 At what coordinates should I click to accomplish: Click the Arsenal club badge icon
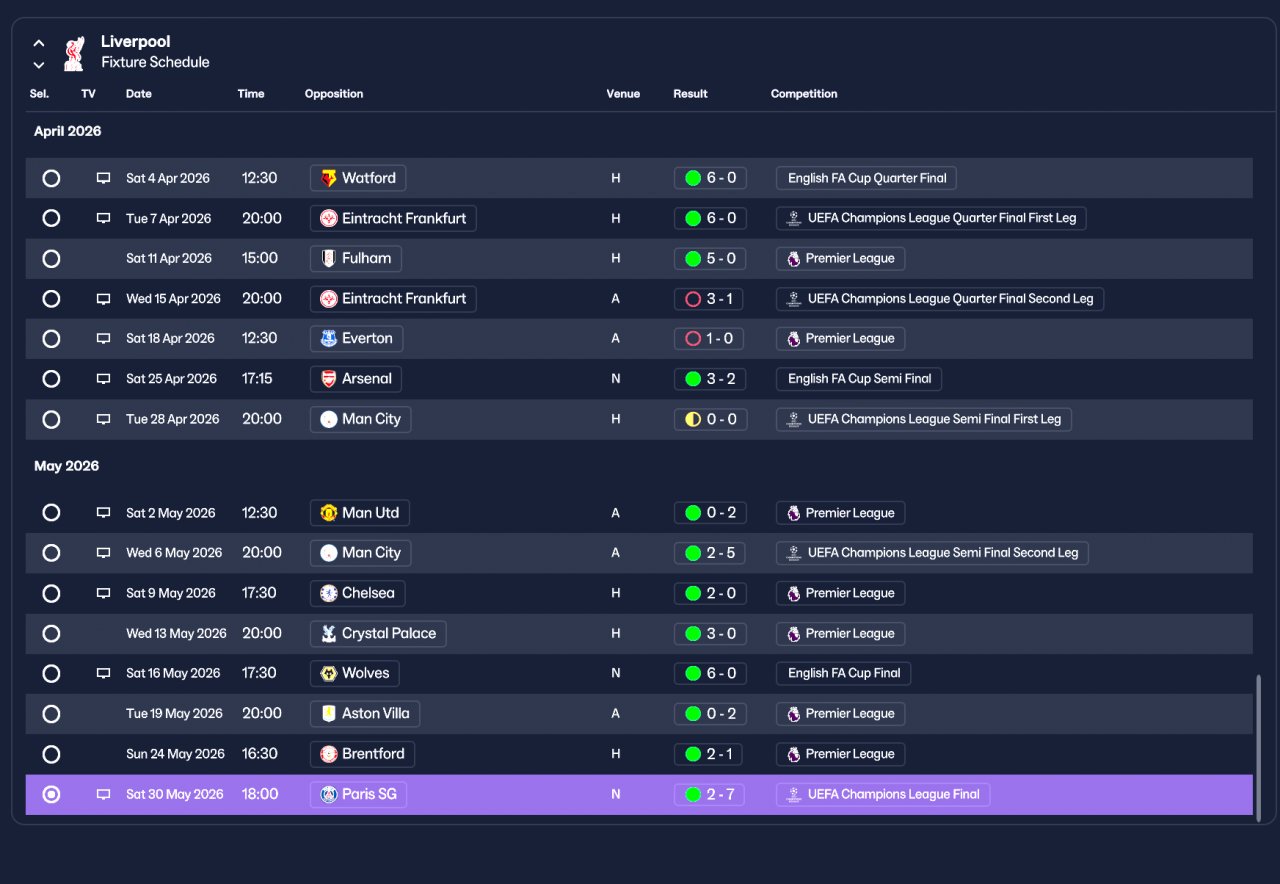329,379
